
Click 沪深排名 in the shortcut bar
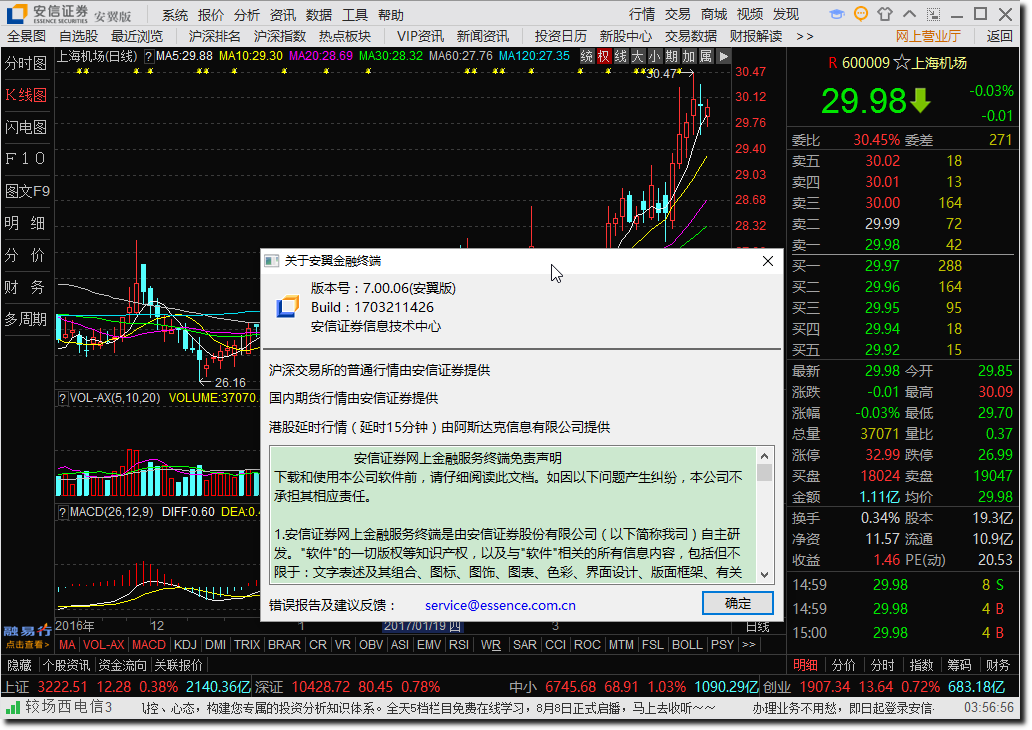click(215, 36)
